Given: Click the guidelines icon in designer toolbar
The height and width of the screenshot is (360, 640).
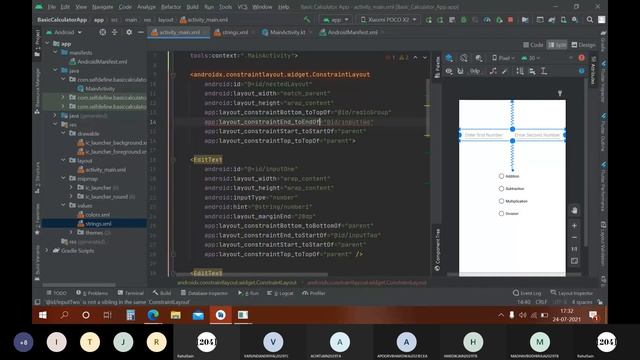Looking at the screenshot, I should tap(544, 71).
